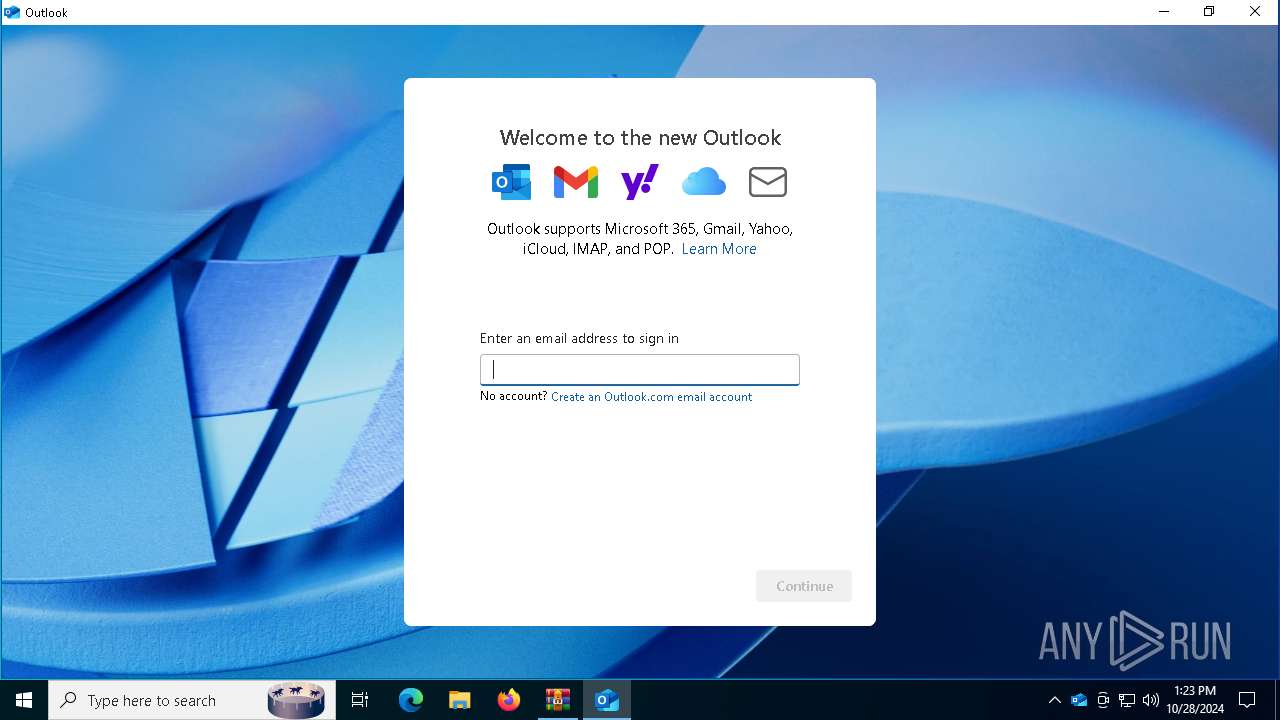Viewport: 1280px width, 720px height.
Task: Click the Outlook title bar app icon
Action: point(12,12)
